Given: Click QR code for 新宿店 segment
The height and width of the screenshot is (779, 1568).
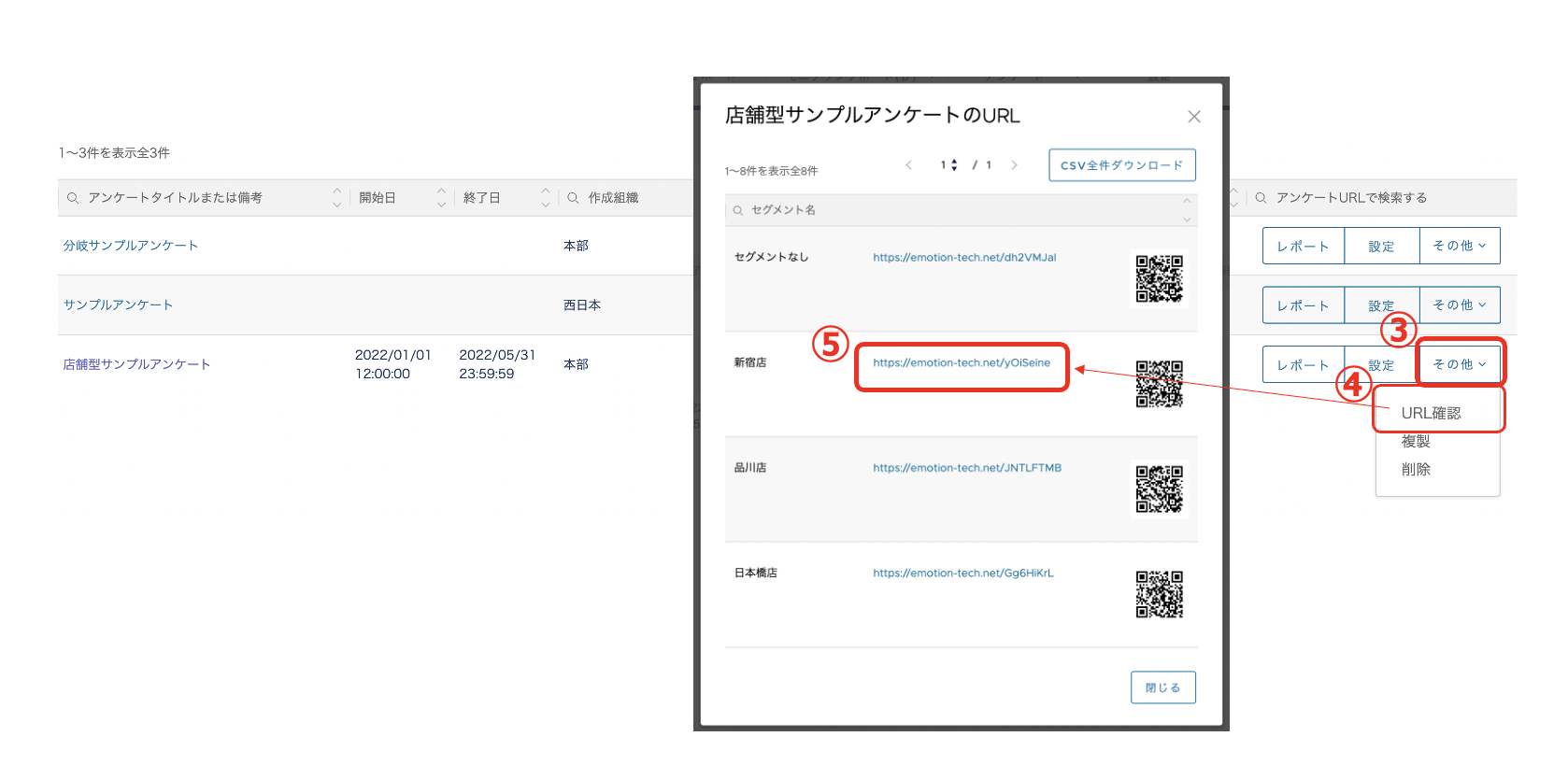Looking at the screenshot, I should [x=1159, y=384].
